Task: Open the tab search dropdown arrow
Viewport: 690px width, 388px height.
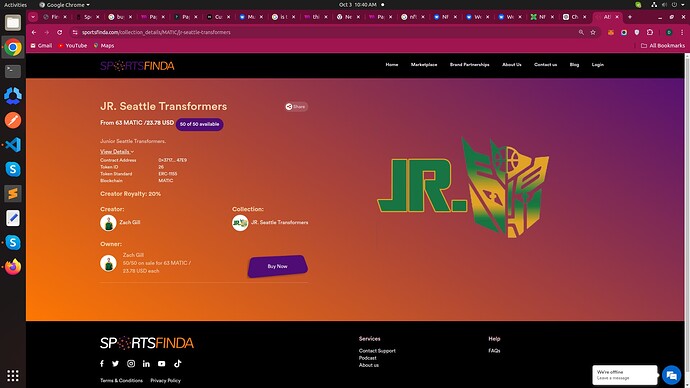Action: [x=33, y=17]
